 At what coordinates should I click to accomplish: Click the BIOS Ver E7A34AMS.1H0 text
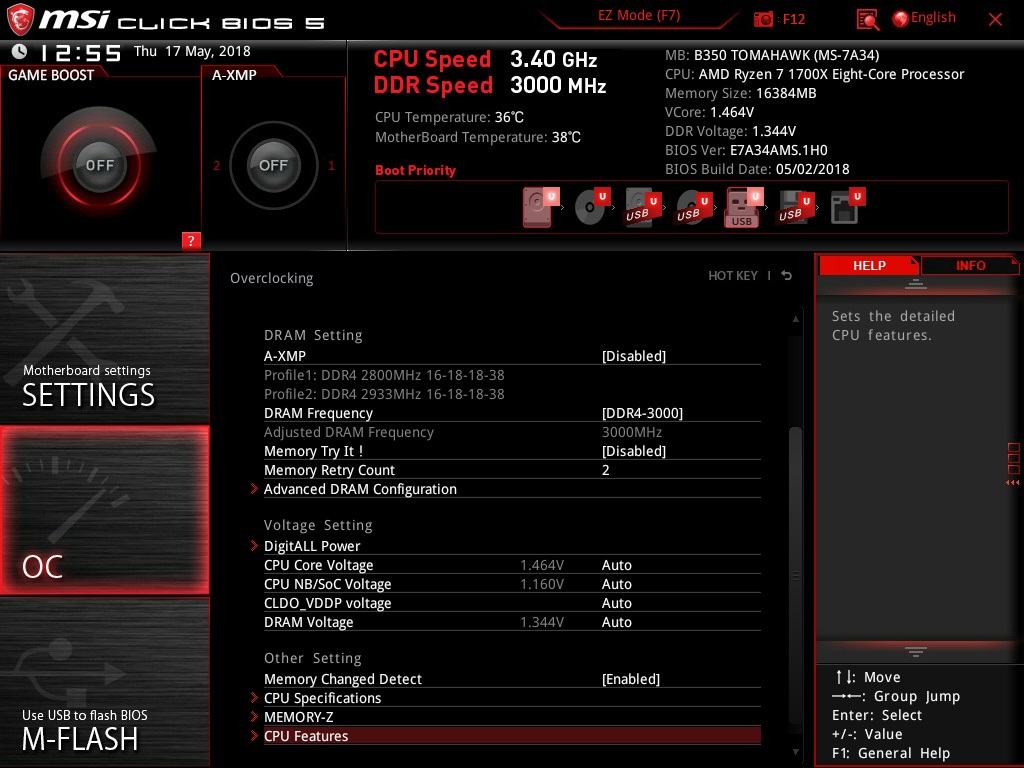[x=746, y=150]
